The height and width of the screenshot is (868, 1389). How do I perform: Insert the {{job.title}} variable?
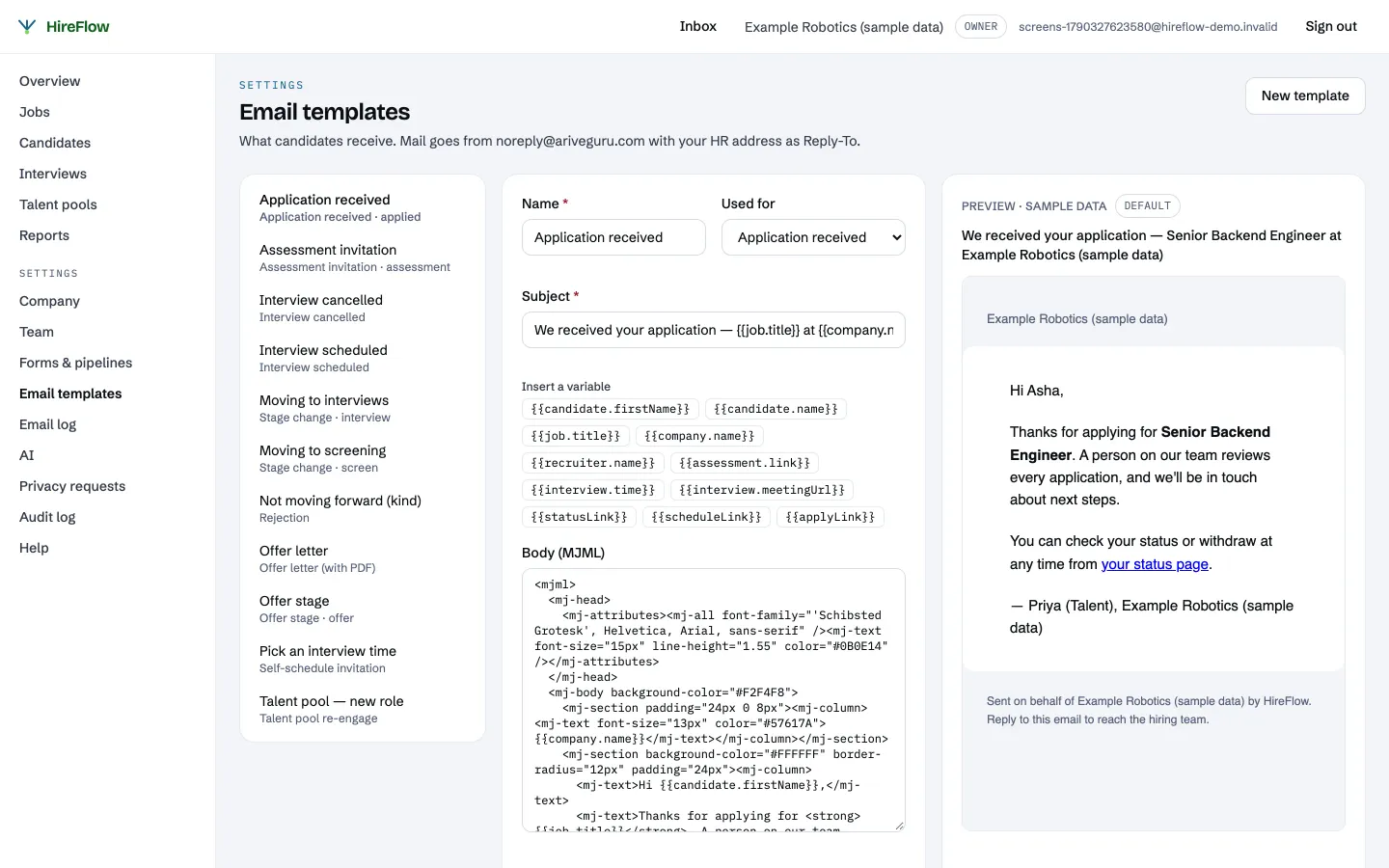(576, 436)
